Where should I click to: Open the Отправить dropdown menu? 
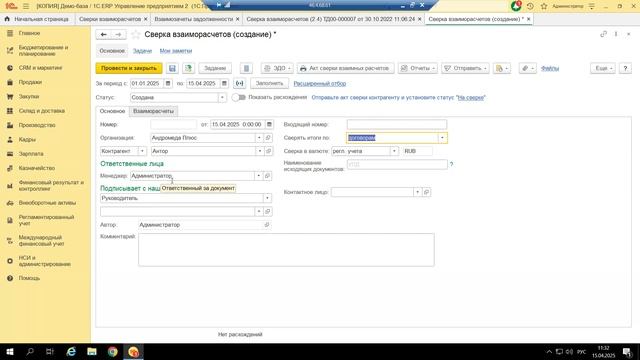[x=465, y=68]
